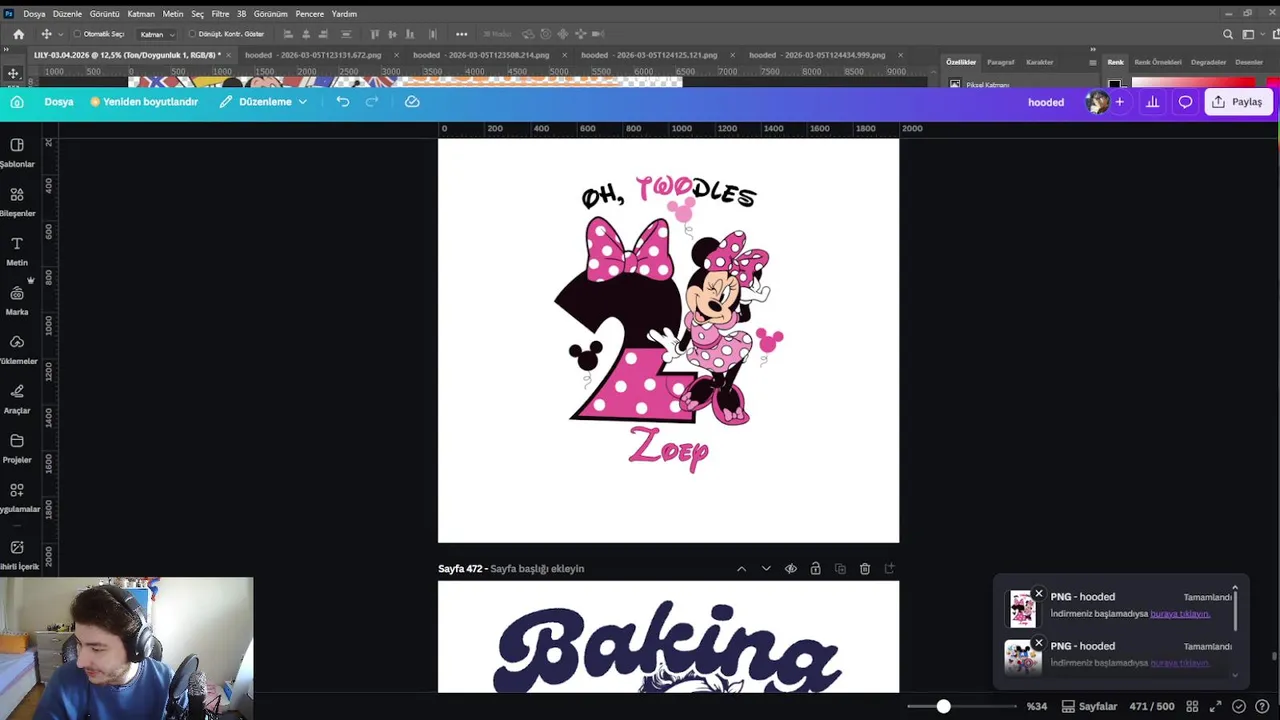The height and width of the screenshot is (720, 1280).
Task: Expand the Düzenleme mode dropdown
Action: click(264, 102)
